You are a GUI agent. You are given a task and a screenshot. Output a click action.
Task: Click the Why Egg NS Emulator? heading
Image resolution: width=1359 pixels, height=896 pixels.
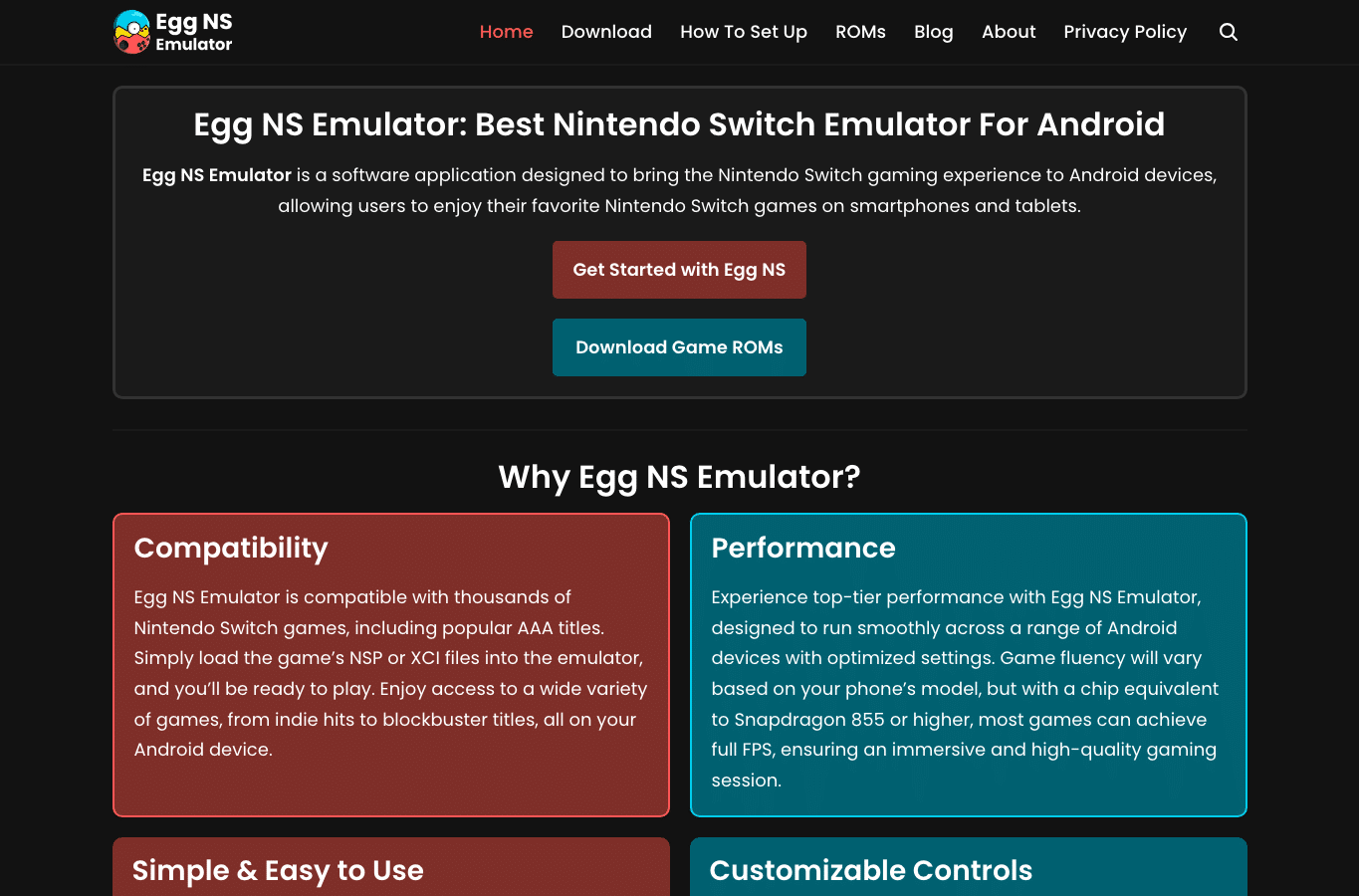click(x=679, y=477)
